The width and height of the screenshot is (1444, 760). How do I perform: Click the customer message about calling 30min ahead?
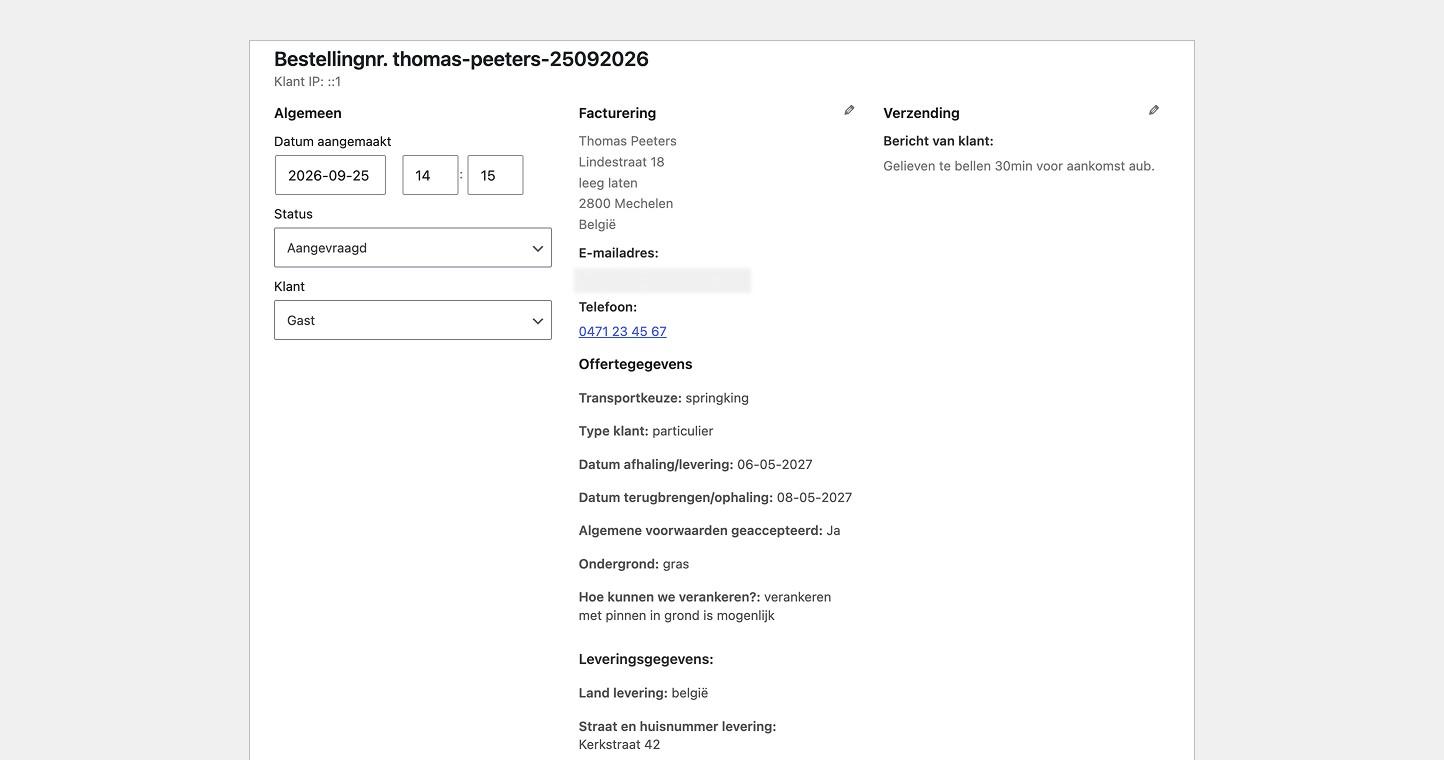pyautogui.click(x=1019, y=166)
